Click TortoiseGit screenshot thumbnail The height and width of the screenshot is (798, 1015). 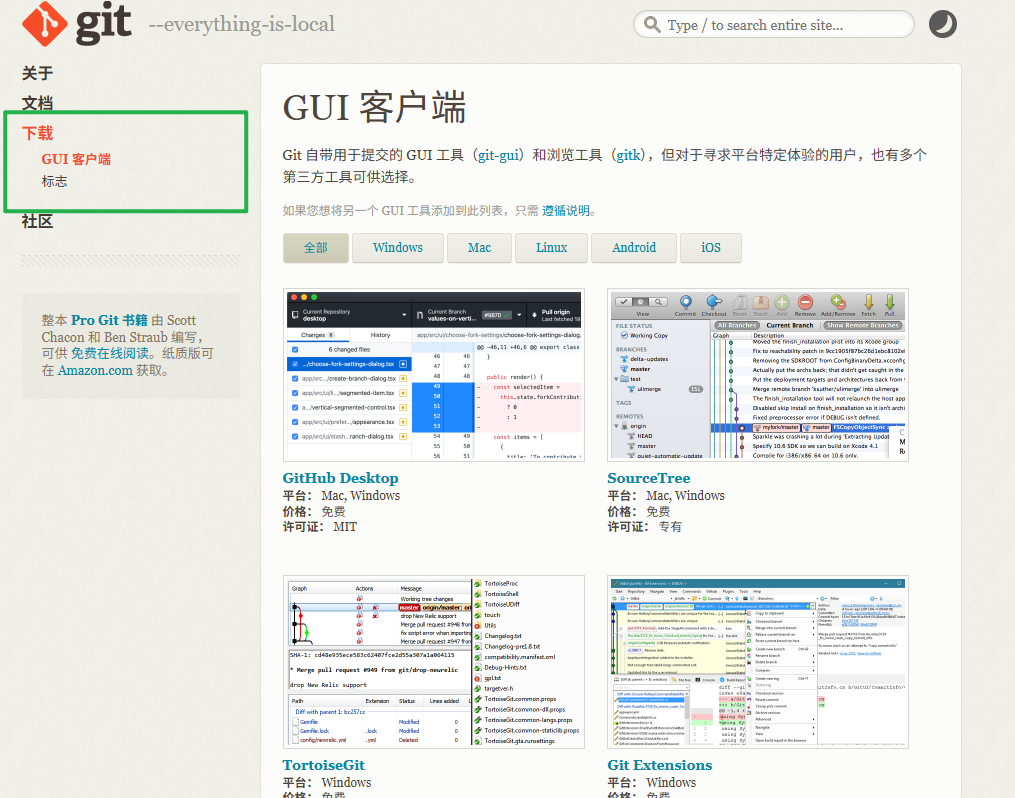tap(434, 661)
